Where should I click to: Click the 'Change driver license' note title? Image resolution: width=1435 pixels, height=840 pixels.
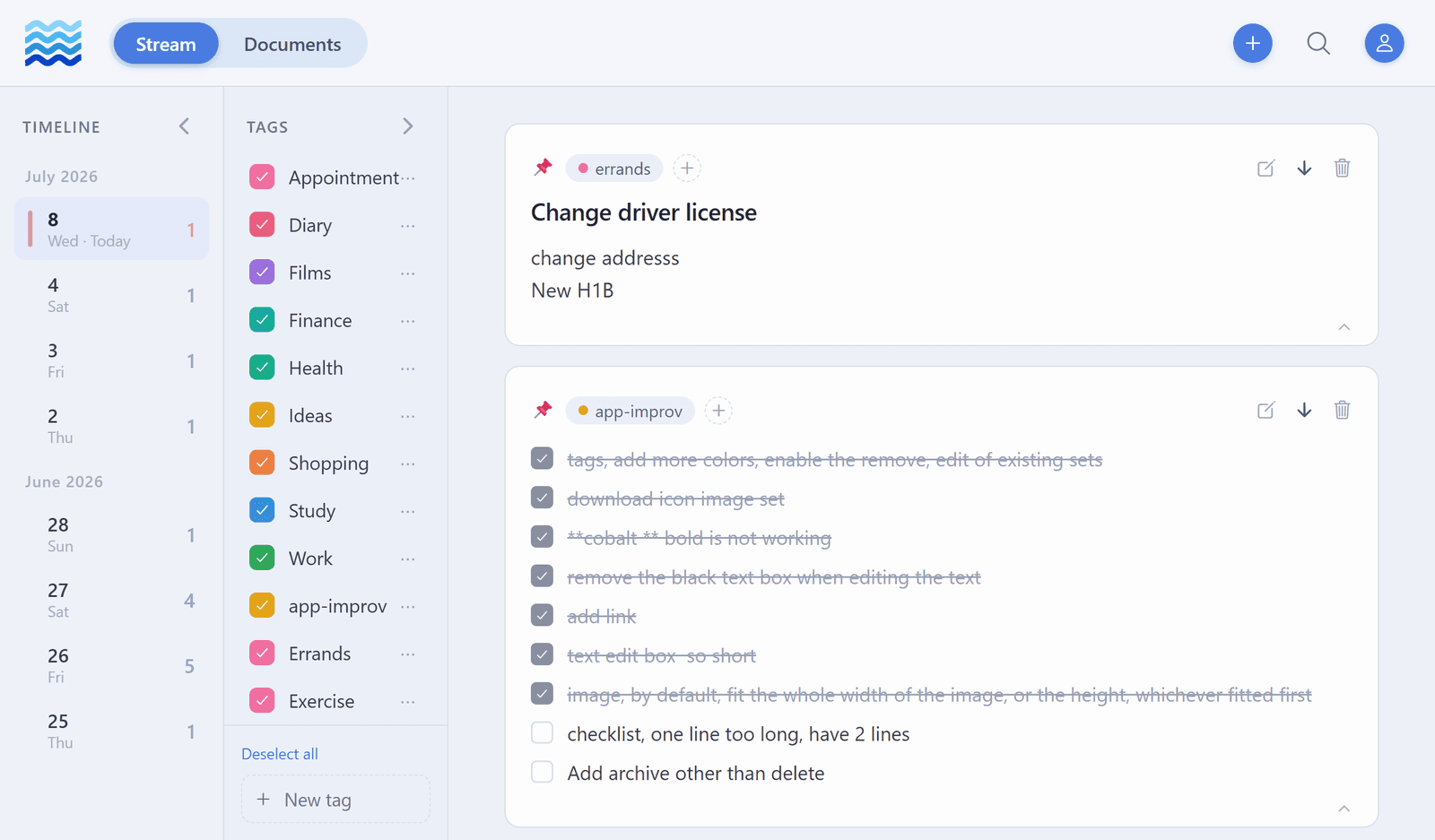[x=644, y=212]
